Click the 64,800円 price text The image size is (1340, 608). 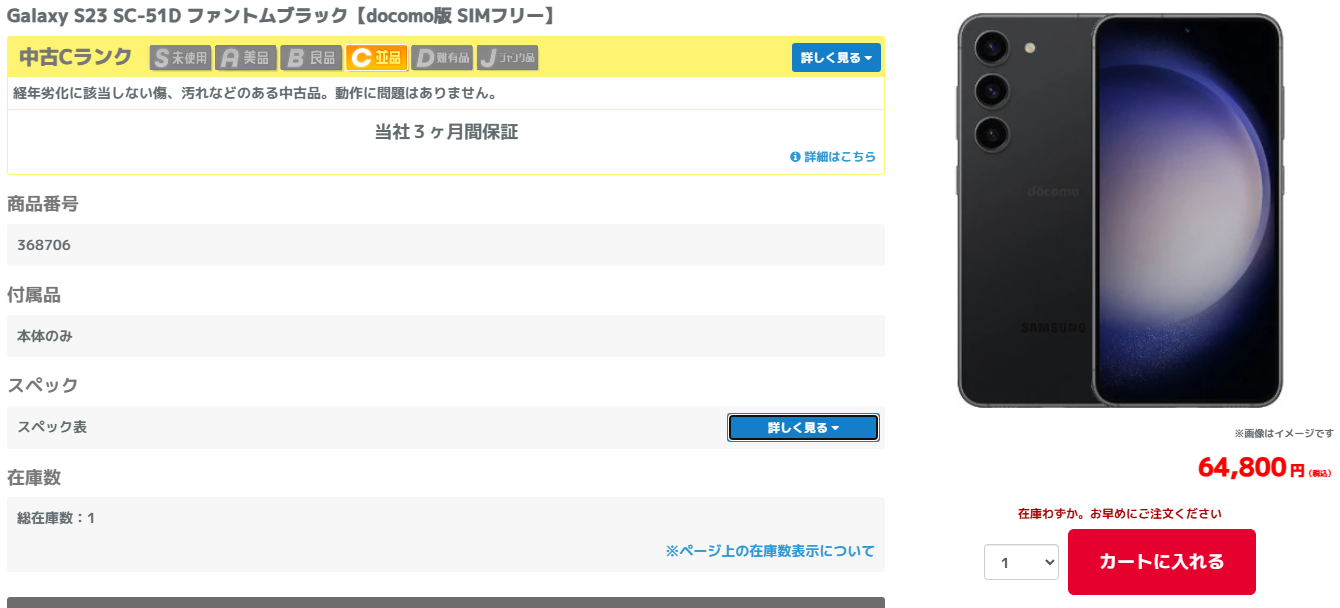(x=1265, y=467)
